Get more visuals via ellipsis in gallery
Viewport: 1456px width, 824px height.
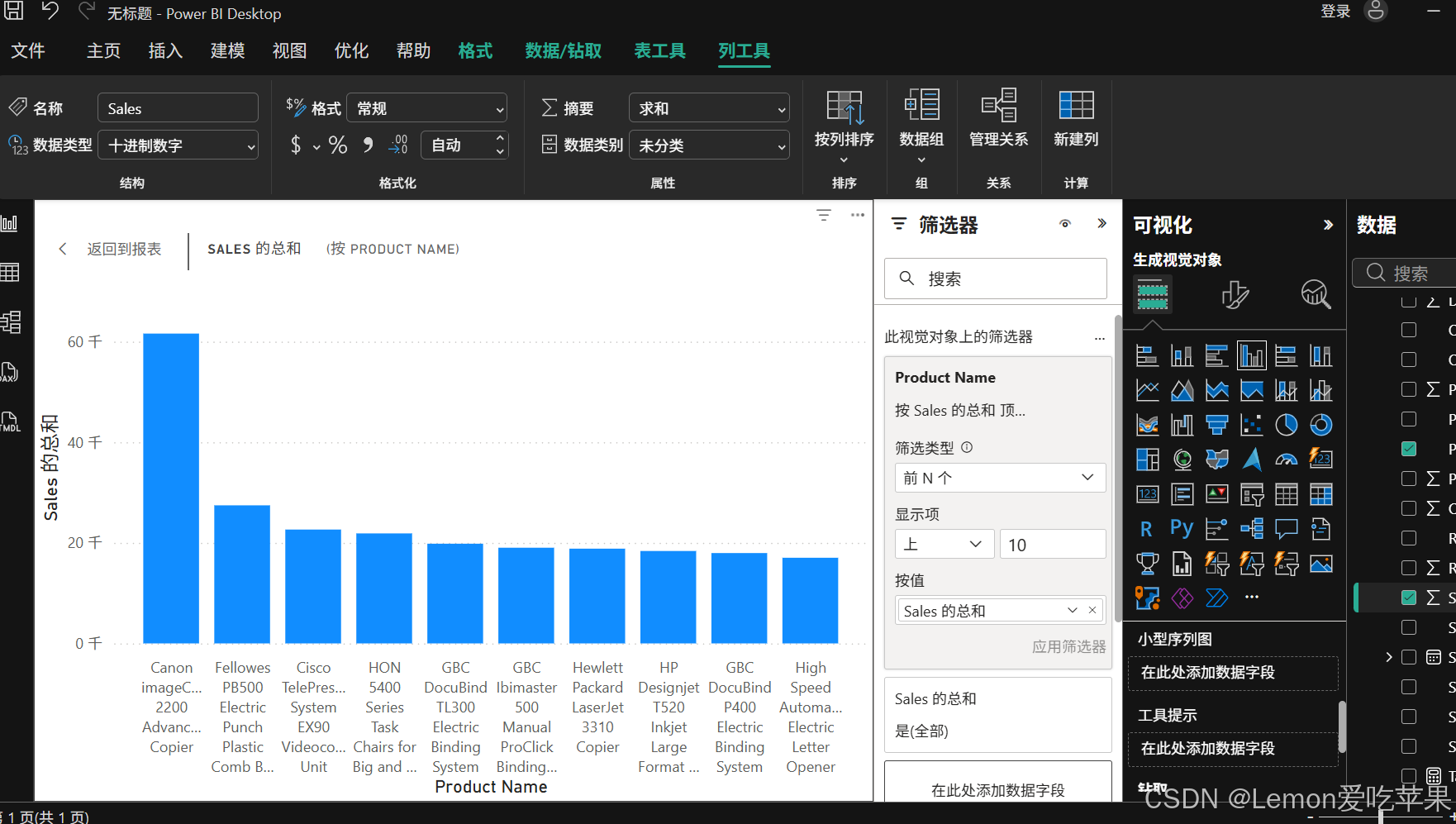click(1252, 597)
